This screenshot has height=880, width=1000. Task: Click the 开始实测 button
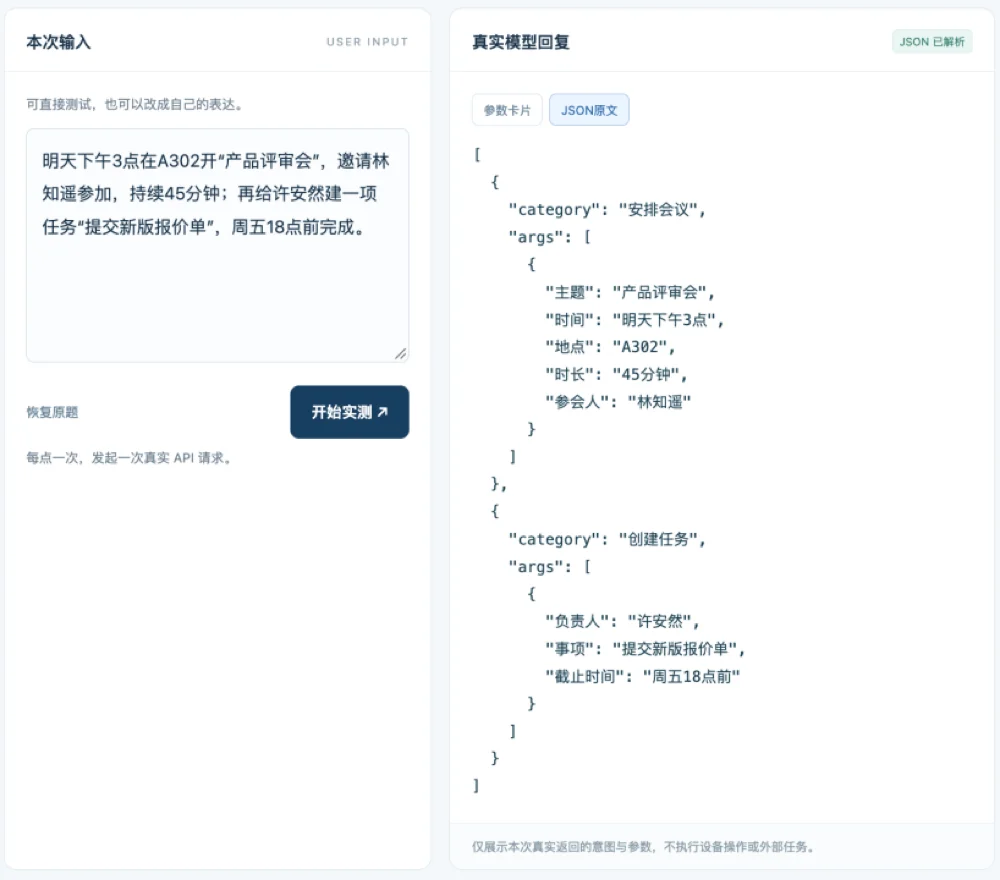pos(349,412)
